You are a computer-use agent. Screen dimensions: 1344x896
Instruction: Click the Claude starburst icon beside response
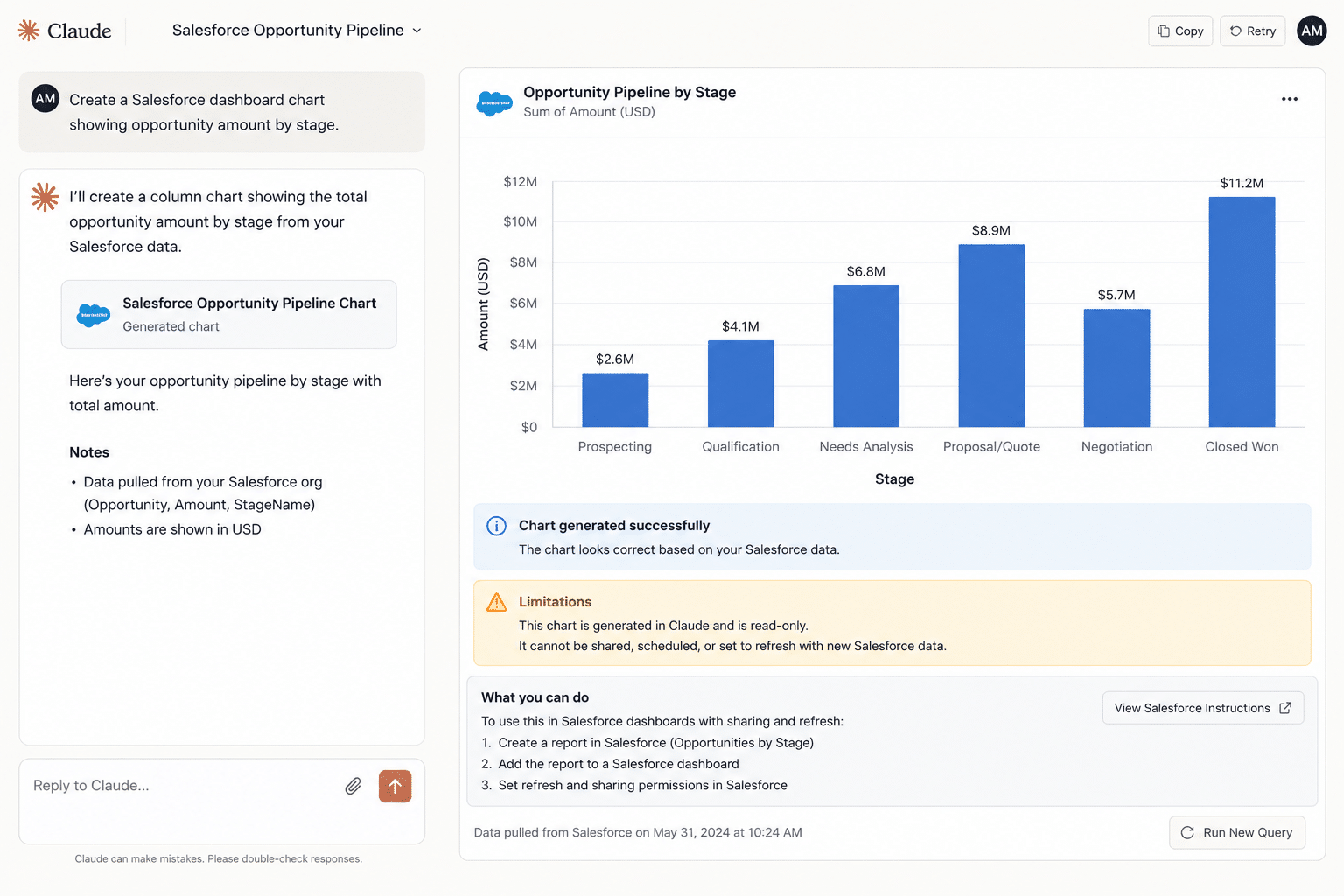coord(45,197)
